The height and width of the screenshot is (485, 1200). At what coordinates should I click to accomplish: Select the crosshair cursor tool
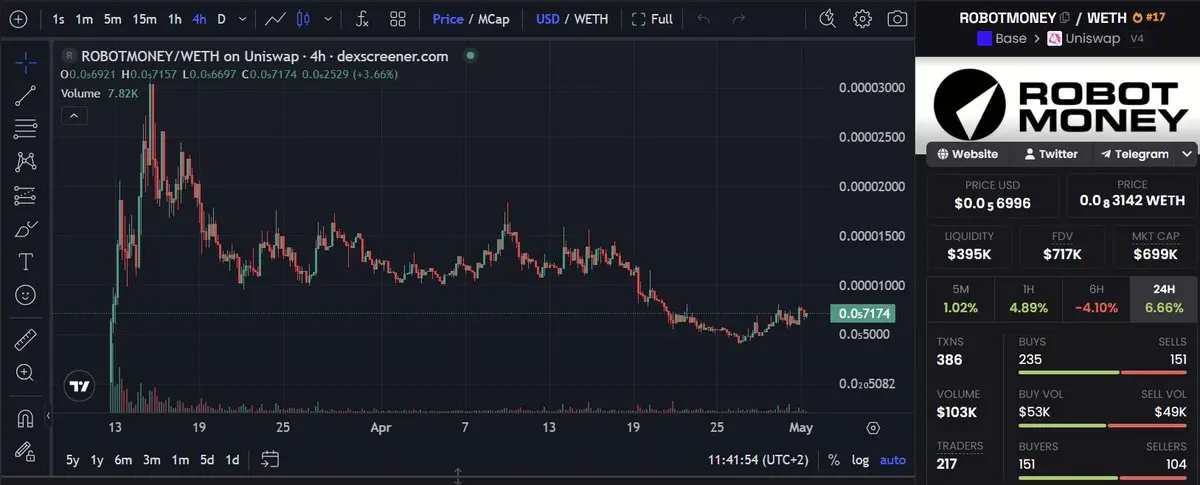point(26,62)
